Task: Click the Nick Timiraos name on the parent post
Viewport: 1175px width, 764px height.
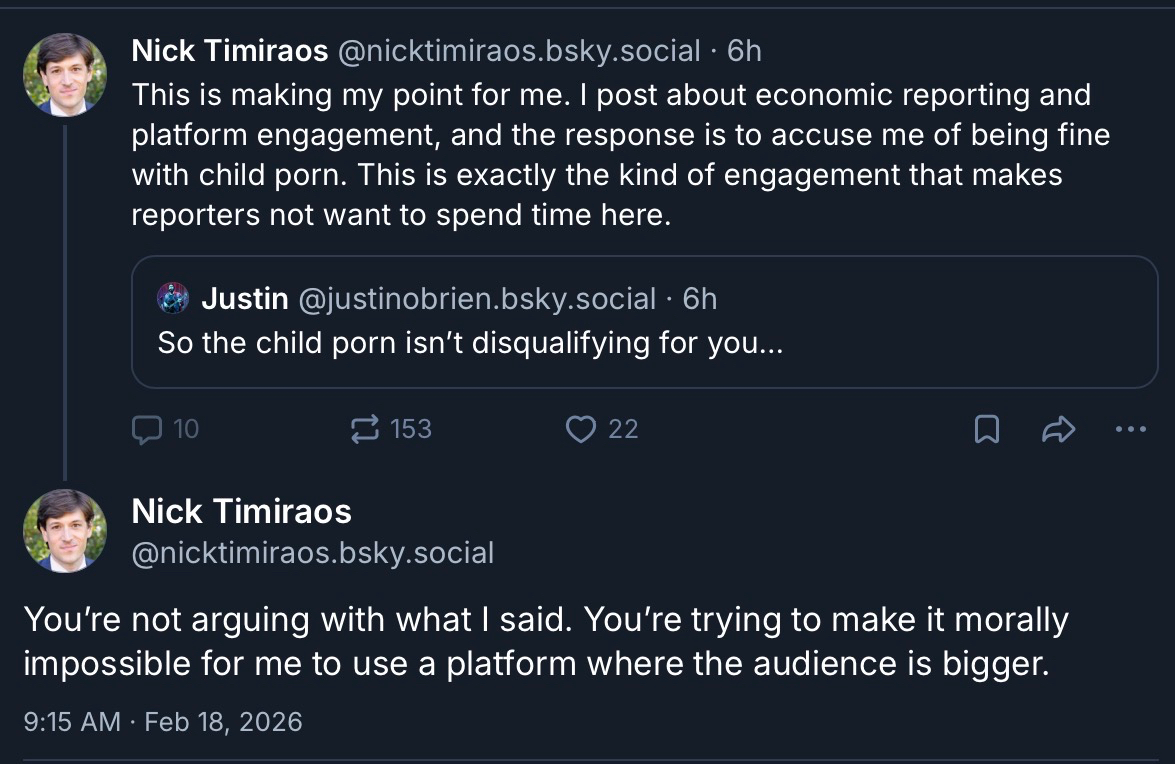Action: click(x=230, y=50)
